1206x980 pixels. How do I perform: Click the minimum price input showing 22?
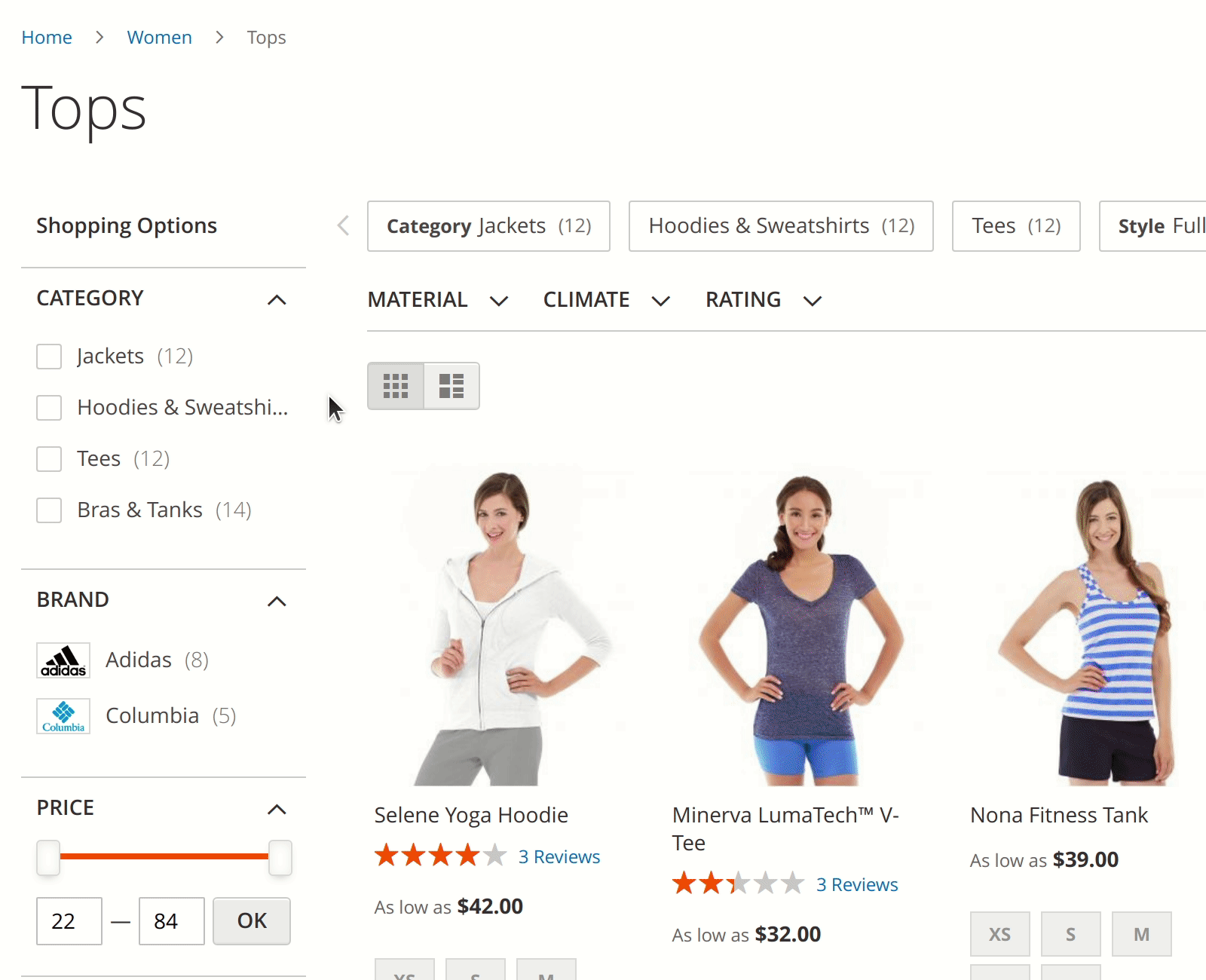pos(69,920)
